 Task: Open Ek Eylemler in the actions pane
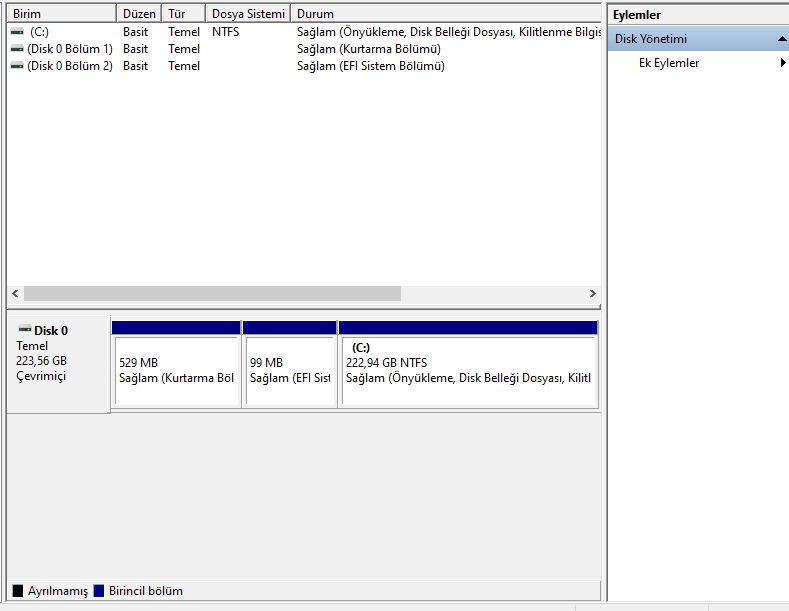(x=669, y=63)
